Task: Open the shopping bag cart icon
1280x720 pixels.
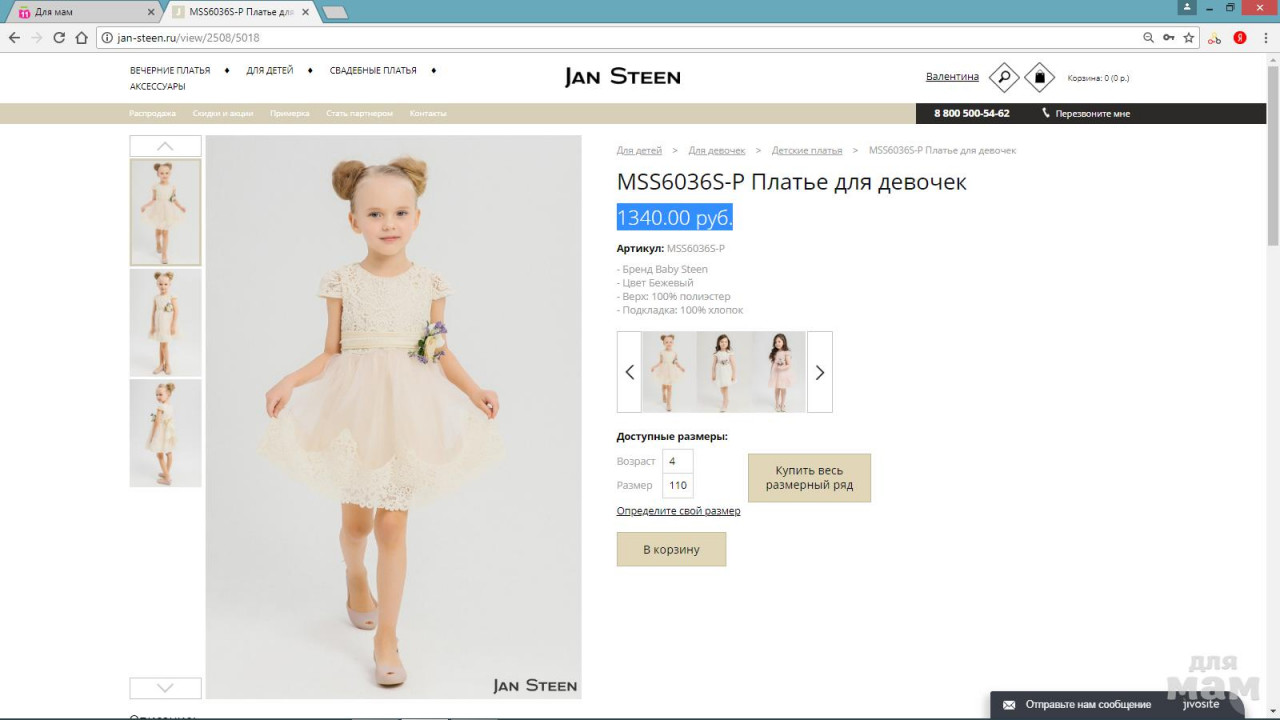Action: (x=1040, y=77)
